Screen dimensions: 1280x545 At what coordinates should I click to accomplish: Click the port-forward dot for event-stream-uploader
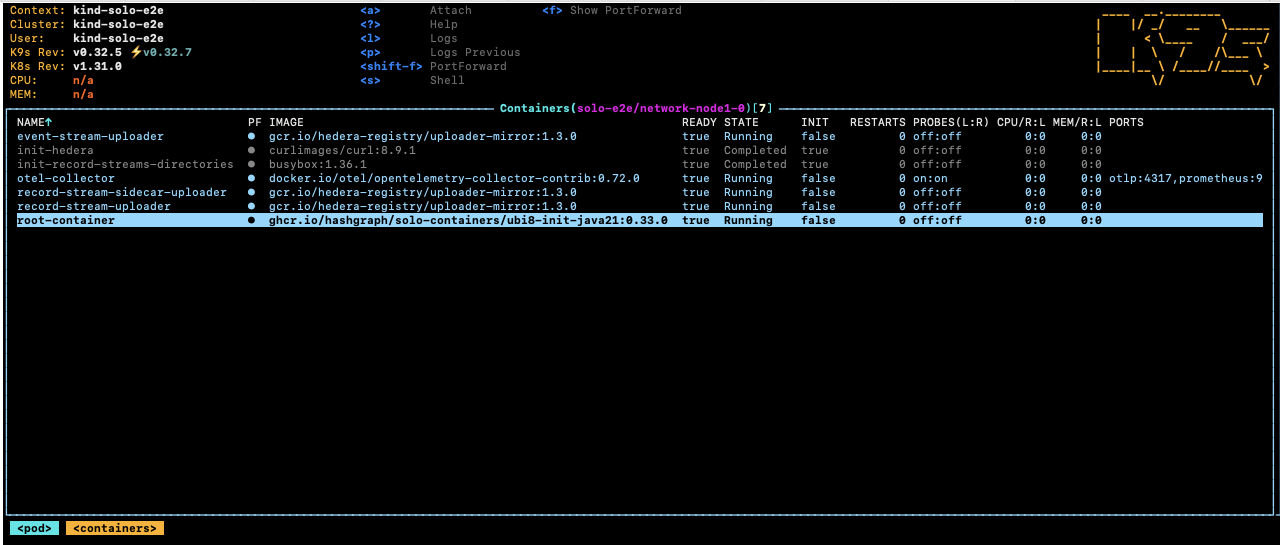tap(252, 136)
